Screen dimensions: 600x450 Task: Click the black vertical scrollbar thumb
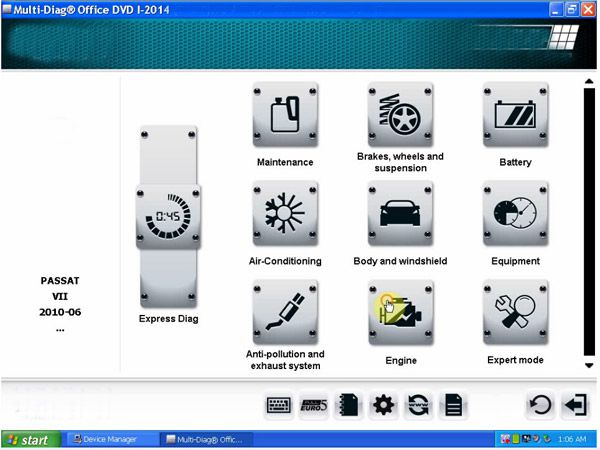tap(589, 222)
